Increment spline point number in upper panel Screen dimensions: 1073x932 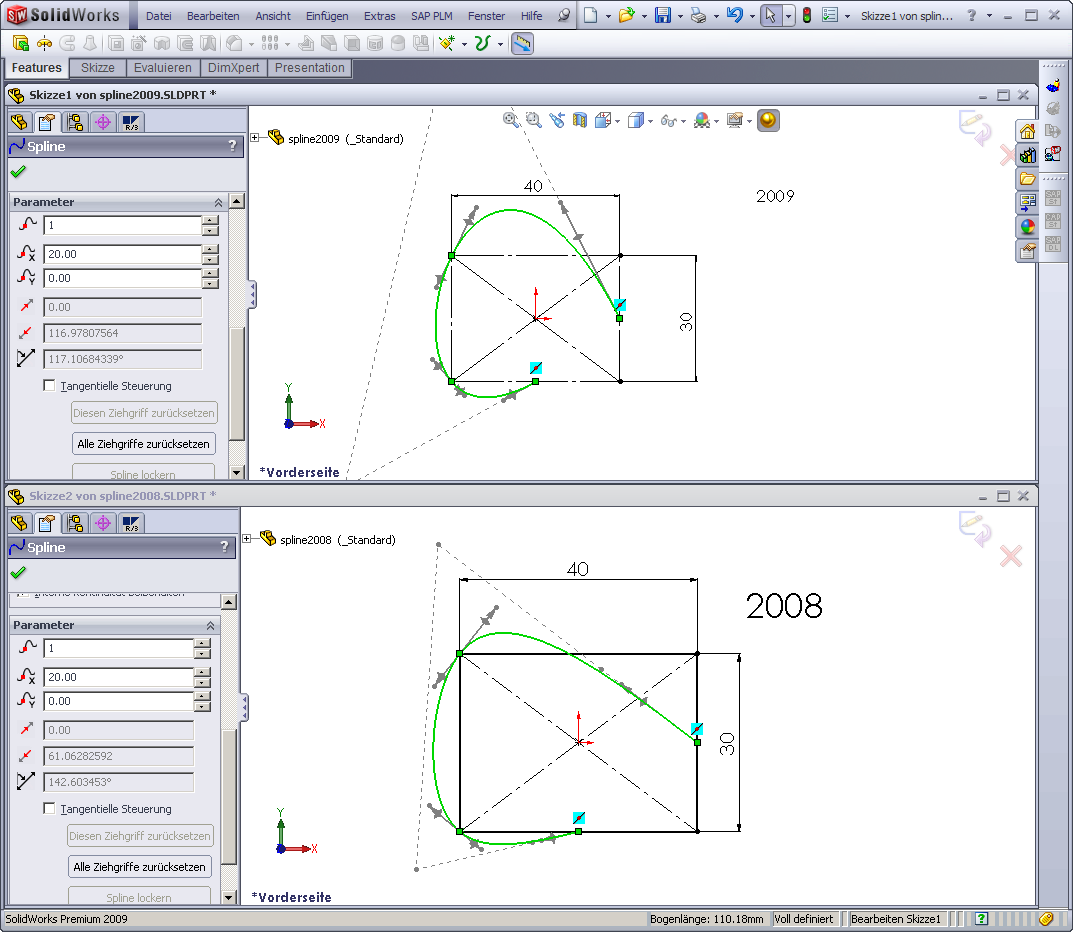(x=211, y=220)
